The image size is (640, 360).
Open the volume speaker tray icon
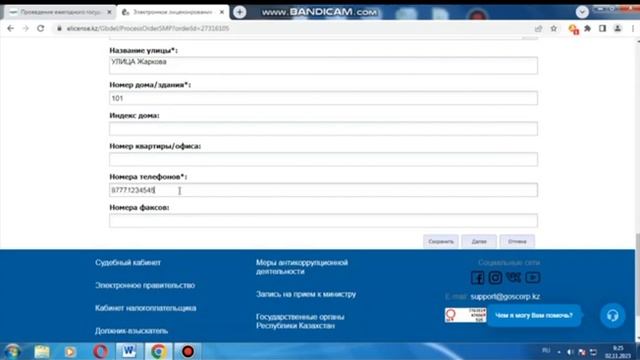coord(570,352)
